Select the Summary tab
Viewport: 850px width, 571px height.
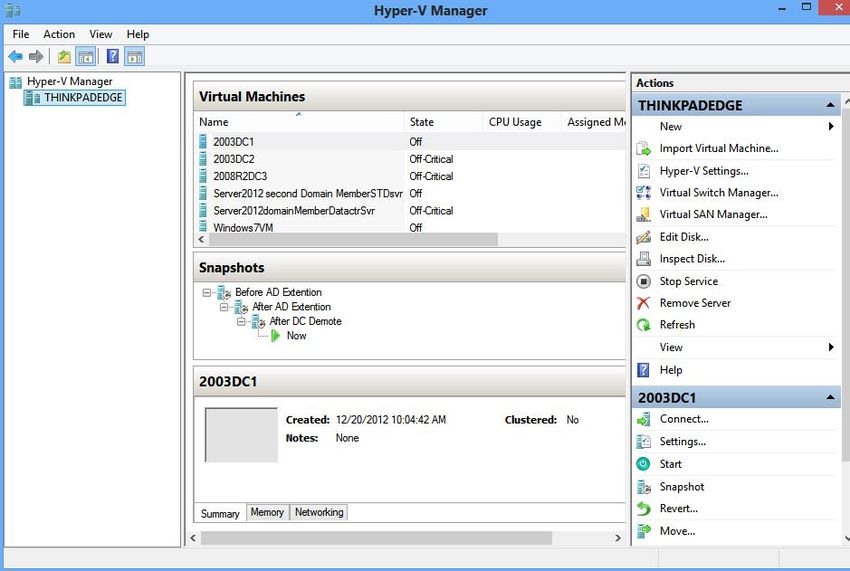220,514
